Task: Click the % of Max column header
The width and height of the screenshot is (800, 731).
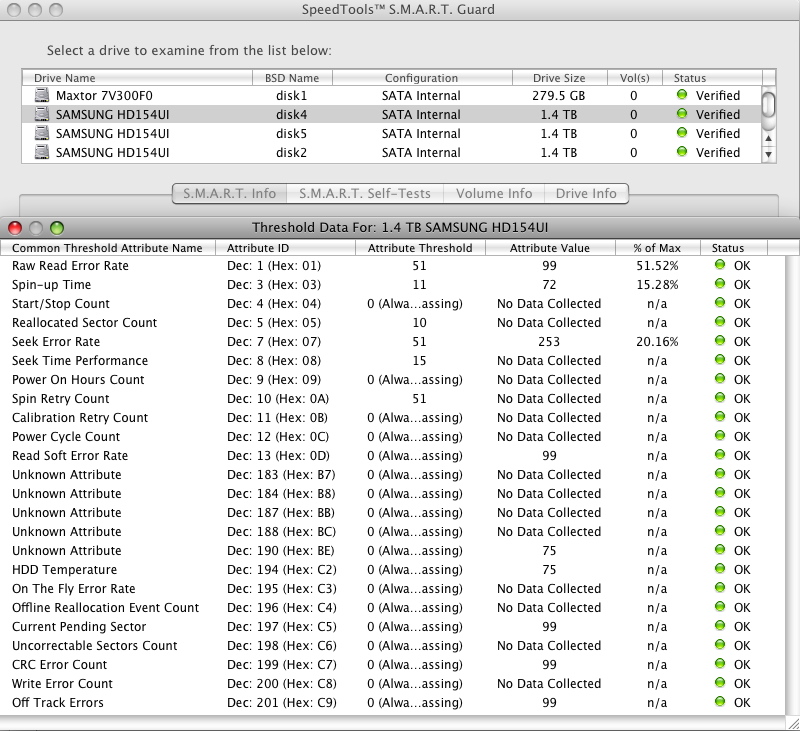Action: (x=657, y=248)
